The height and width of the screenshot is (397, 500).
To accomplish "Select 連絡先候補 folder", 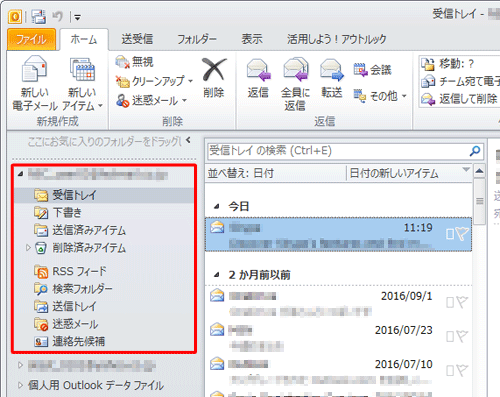I will (x=69, y=341).
